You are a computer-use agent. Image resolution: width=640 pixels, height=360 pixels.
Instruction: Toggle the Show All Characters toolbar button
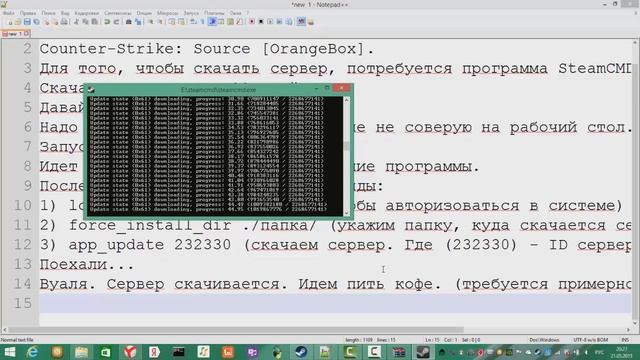click(x=202, y=22)
